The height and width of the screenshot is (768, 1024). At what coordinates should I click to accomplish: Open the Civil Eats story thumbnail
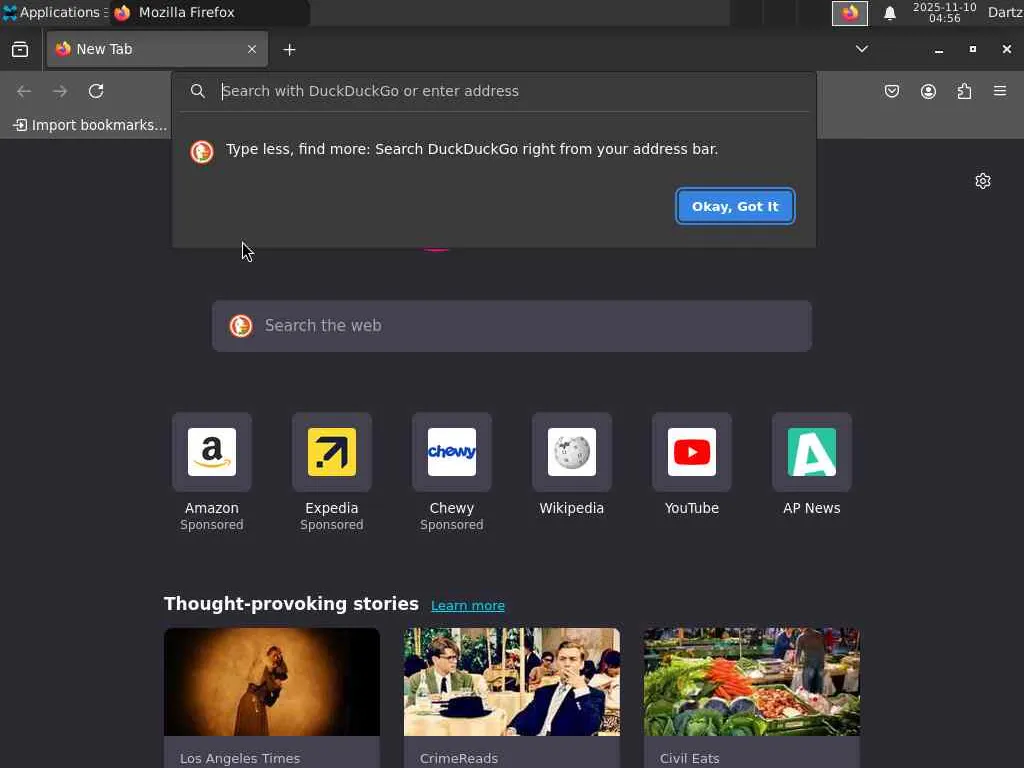click(x=752, y=682)
